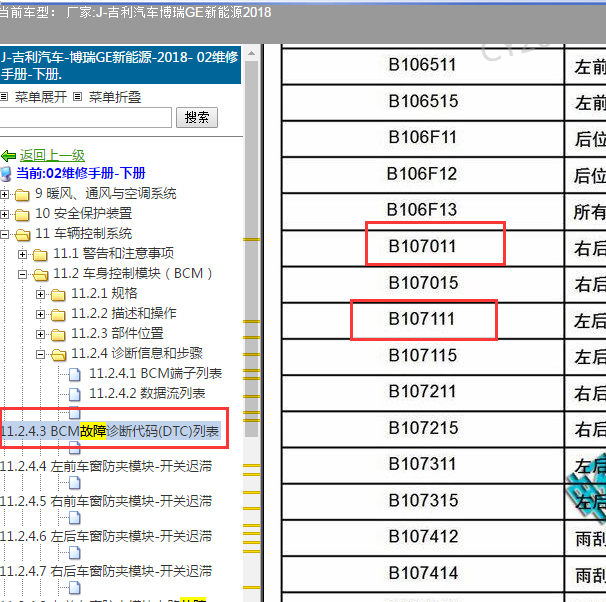Image resolution: width=606 pixels, height=602 pixels.
Task: Click the page icon above 11.2.4.6 左后车窗防夹模块
Action: pos(75,518)
